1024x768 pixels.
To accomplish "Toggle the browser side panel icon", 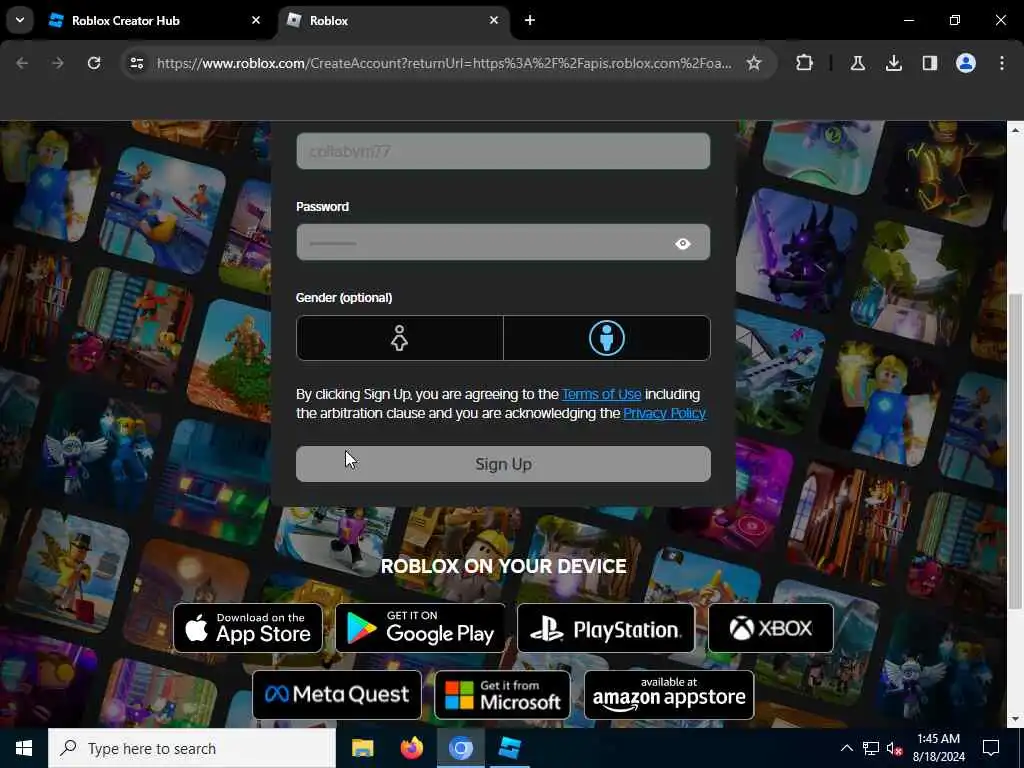I will pos(930,63).
